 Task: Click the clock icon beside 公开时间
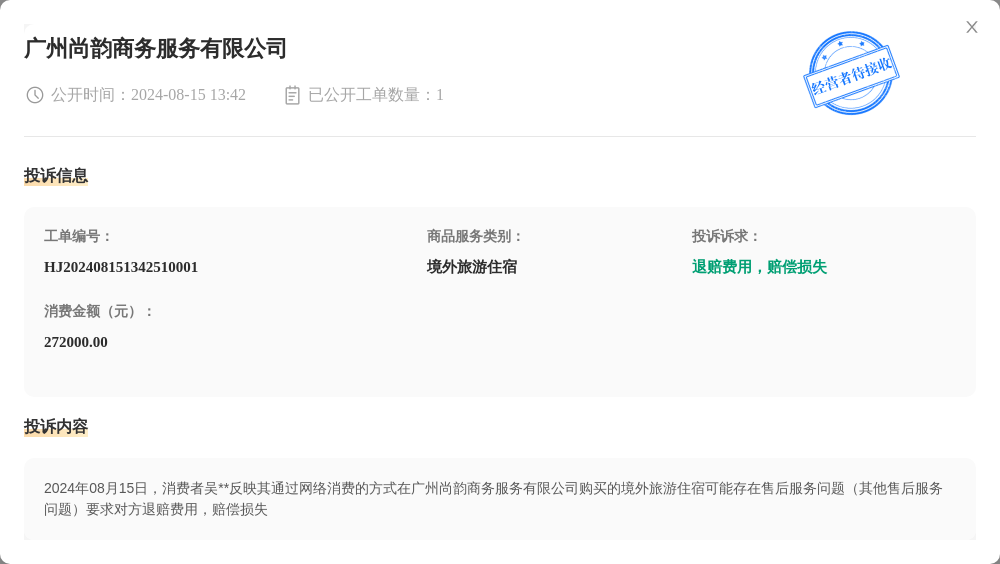34,95
